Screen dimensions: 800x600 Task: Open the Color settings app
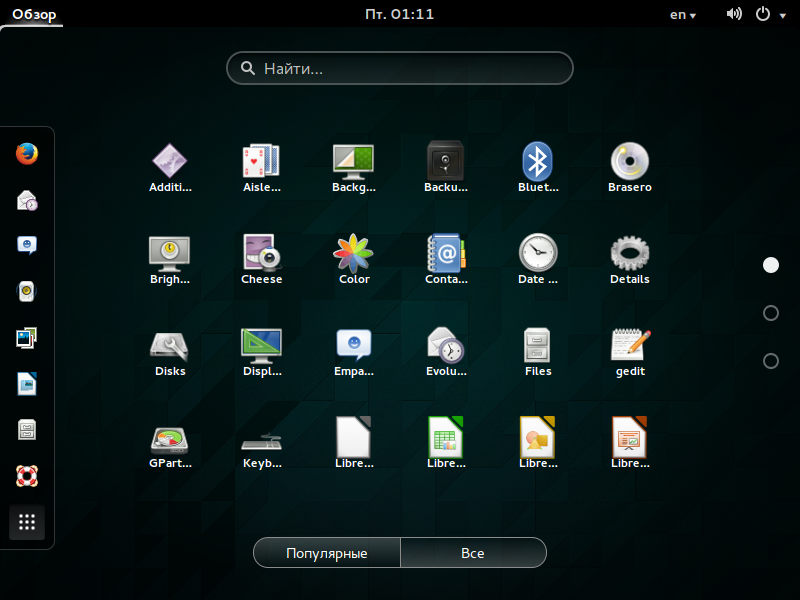pos(354,260)
